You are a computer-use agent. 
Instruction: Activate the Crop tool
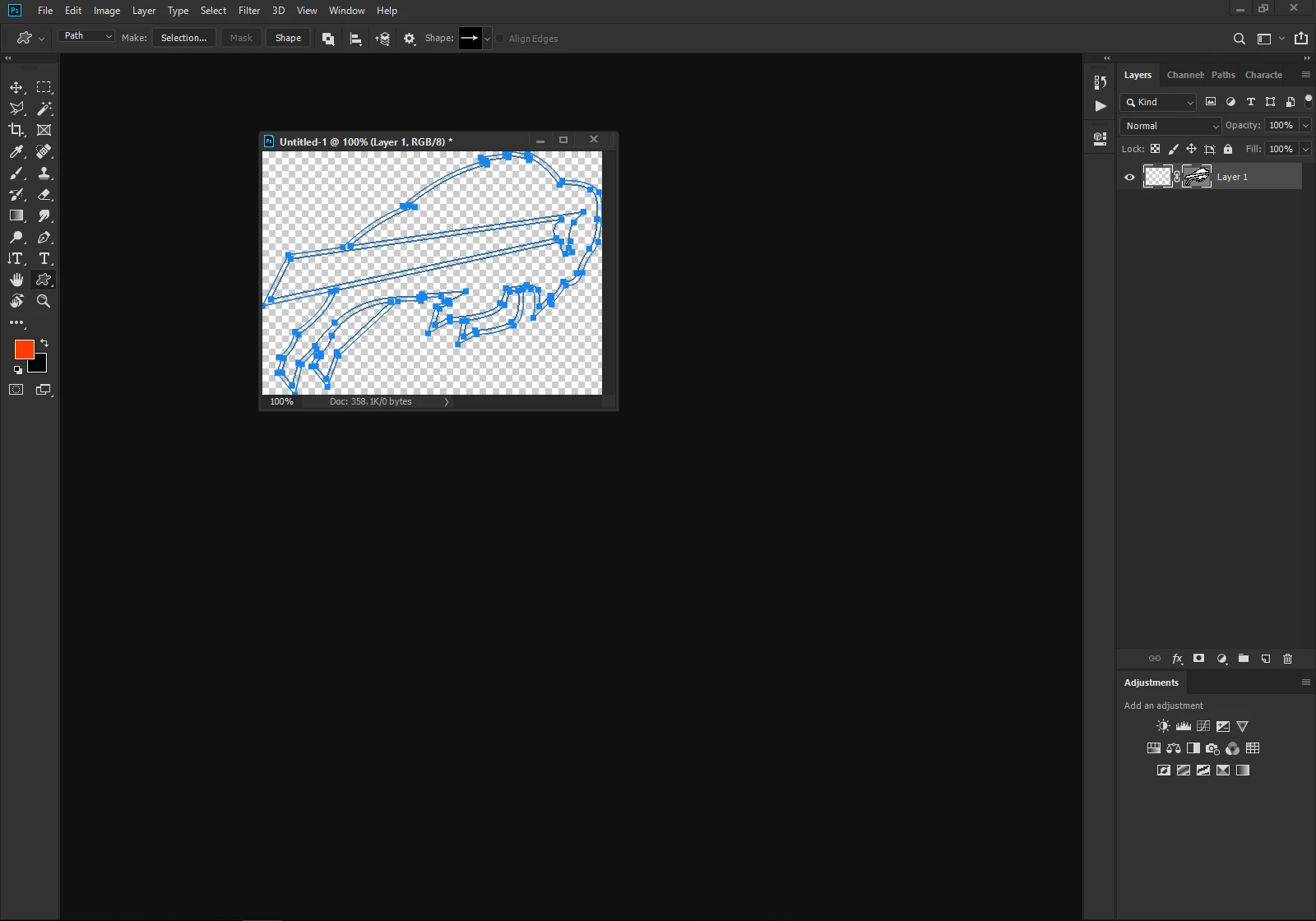click(x=16, y=130)
